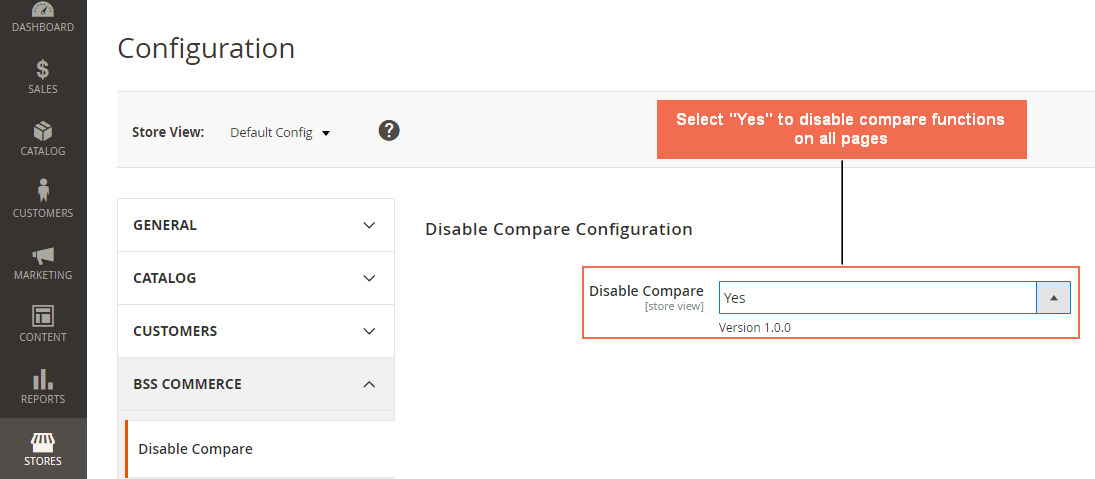The height and width of the screenshot is (479, 1095).
Task: Open the Disable Compare Yes select box
Action: [x=877, y=298]
